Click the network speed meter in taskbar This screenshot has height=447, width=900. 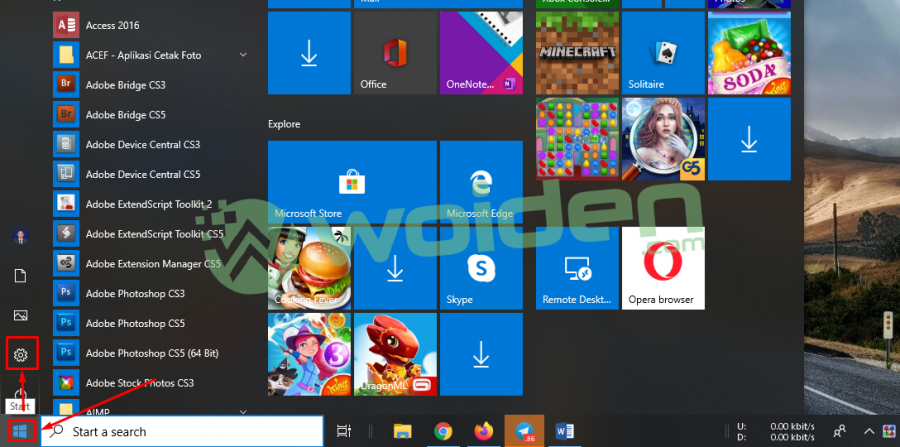(x=775, y=432)
